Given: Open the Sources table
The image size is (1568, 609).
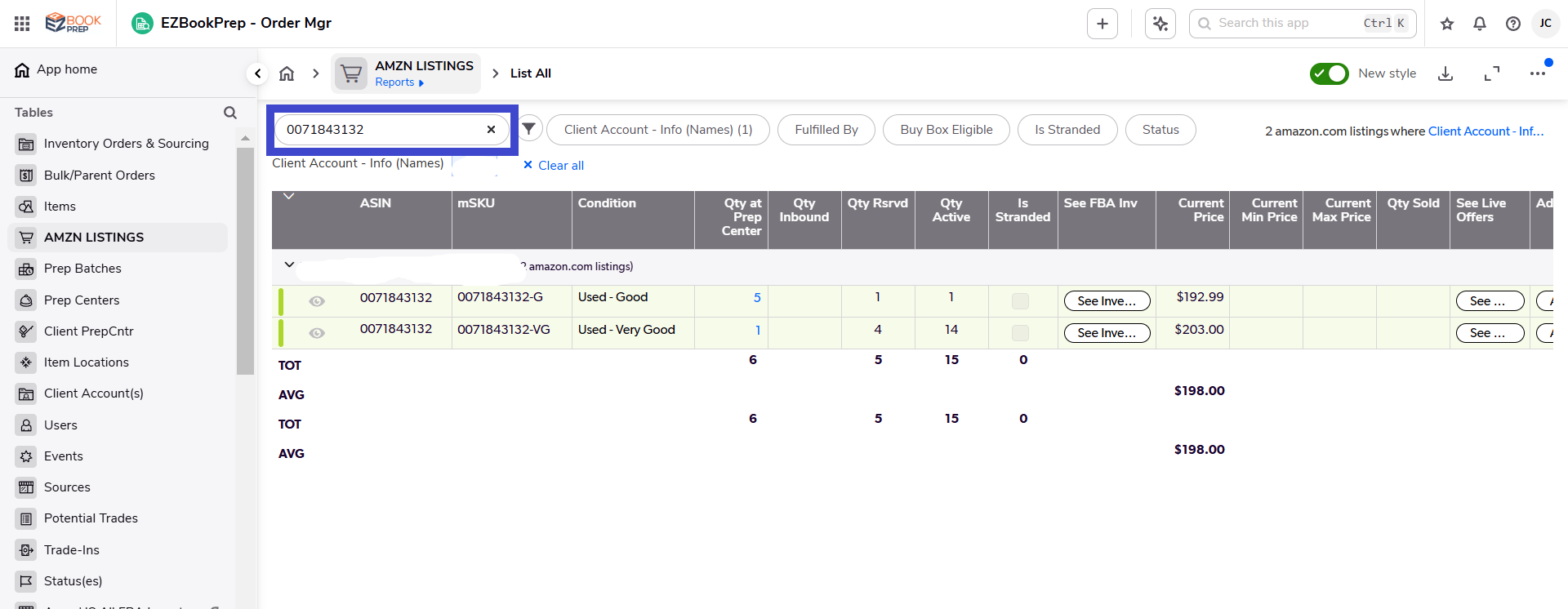Looking at the screenshot, I should (x=118, y=487).
